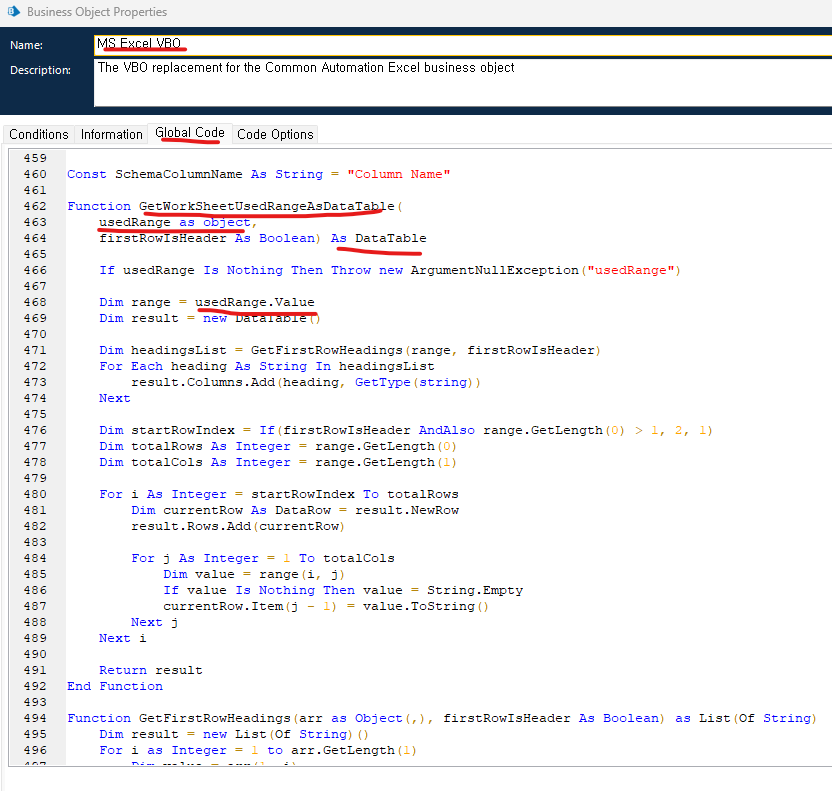Viewport: 832px width, 791px height.
Task: Select the Global Code tab
Action: coord(190,133)
